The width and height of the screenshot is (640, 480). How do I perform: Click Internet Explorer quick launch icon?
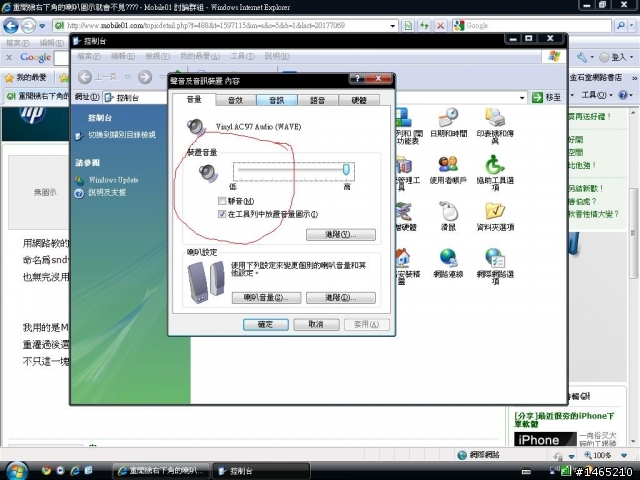75,471
